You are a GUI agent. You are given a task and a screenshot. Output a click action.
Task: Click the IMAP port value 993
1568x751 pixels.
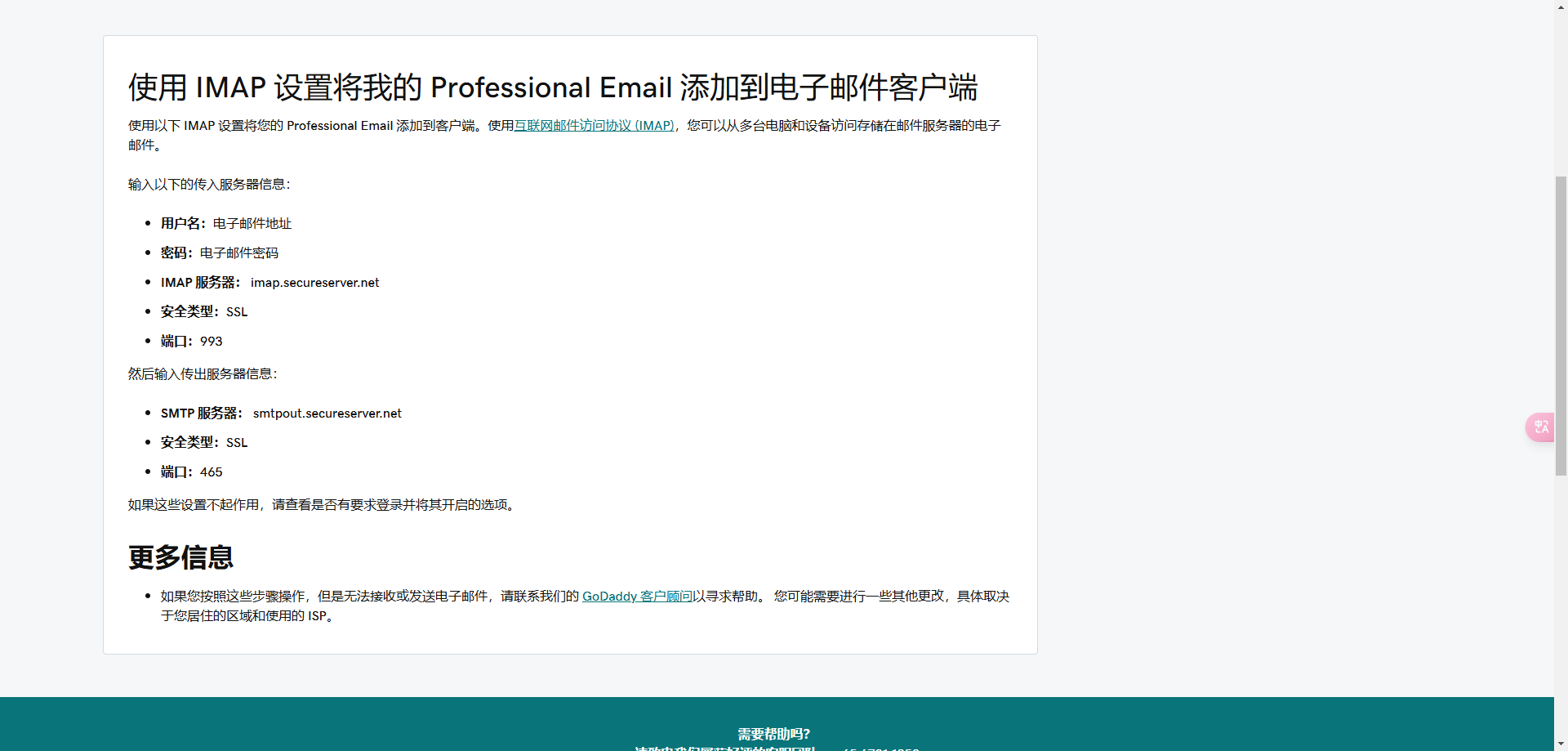[x=212, y=342]
